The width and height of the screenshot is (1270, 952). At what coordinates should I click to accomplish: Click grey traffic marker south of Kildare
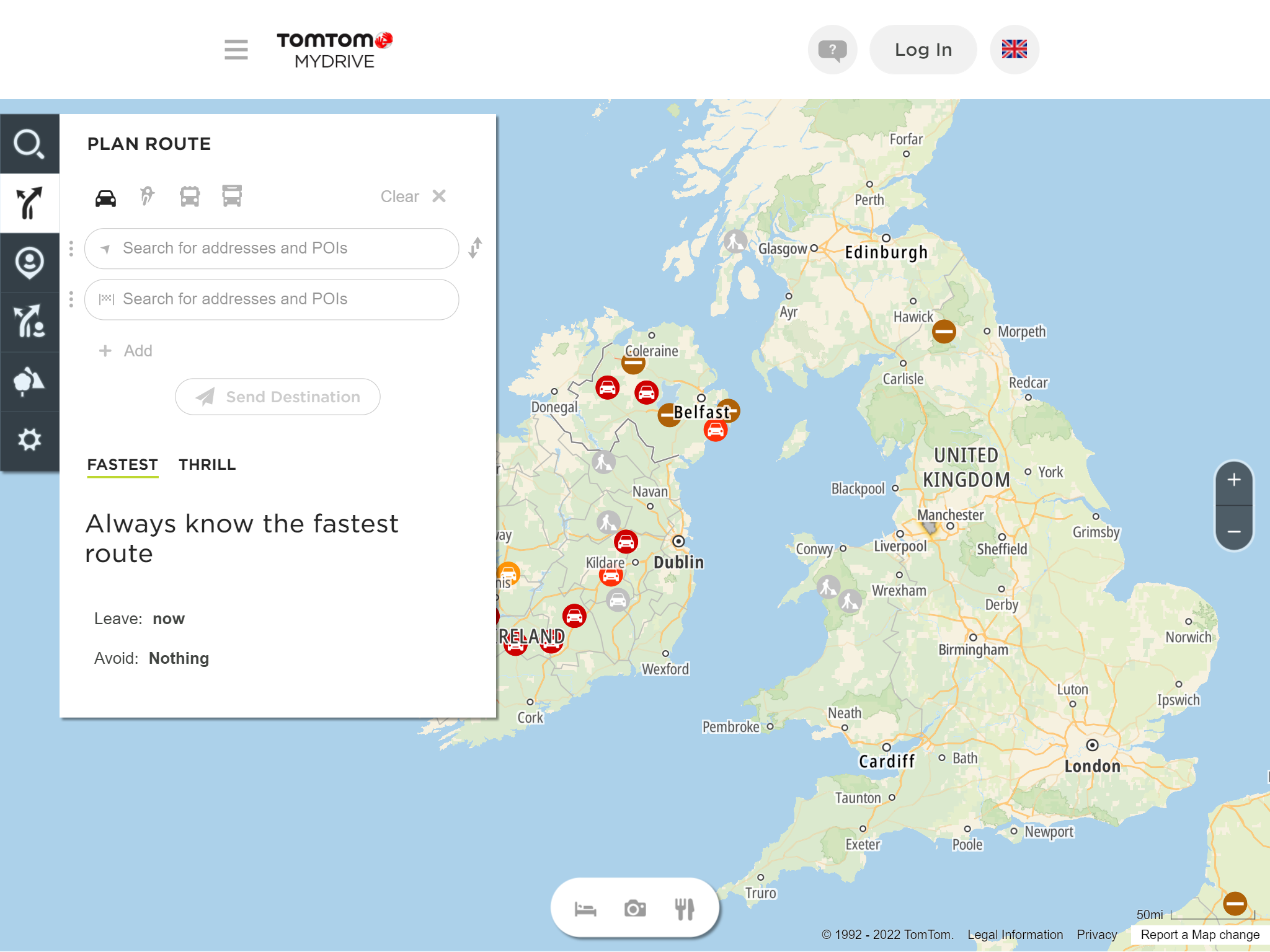pos(618,600)
